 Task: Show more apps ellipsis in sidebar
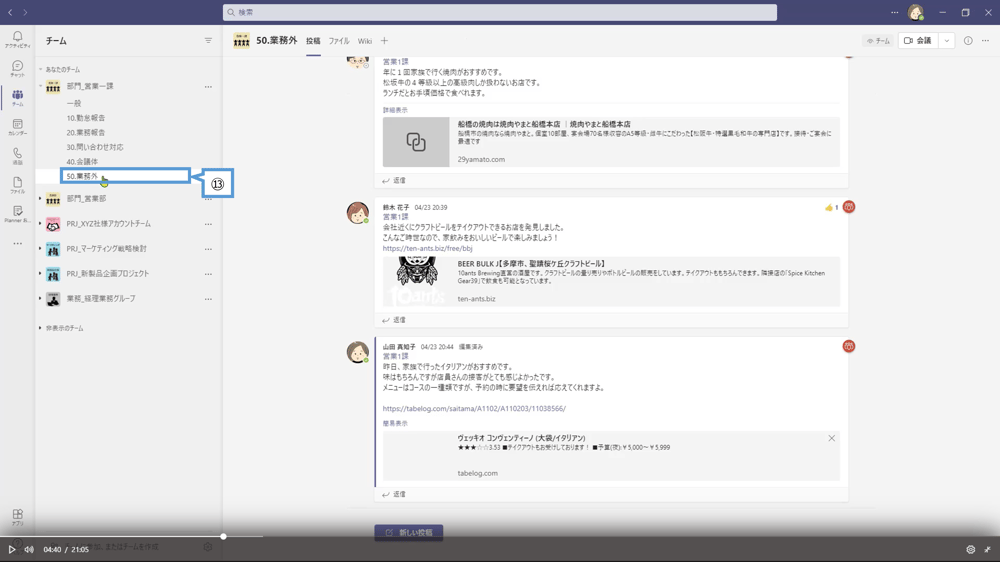point(17,243)
